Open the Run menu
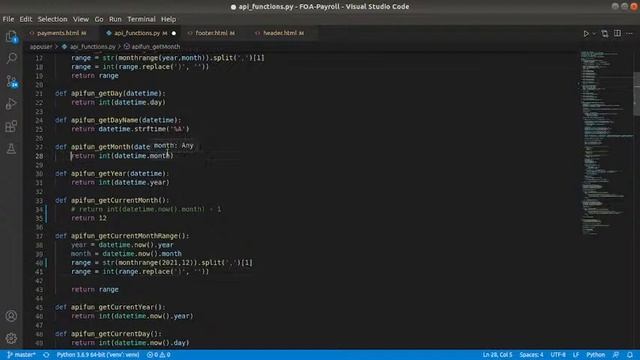This screenshot has width=640, height=360. click(x=115, y=19)
